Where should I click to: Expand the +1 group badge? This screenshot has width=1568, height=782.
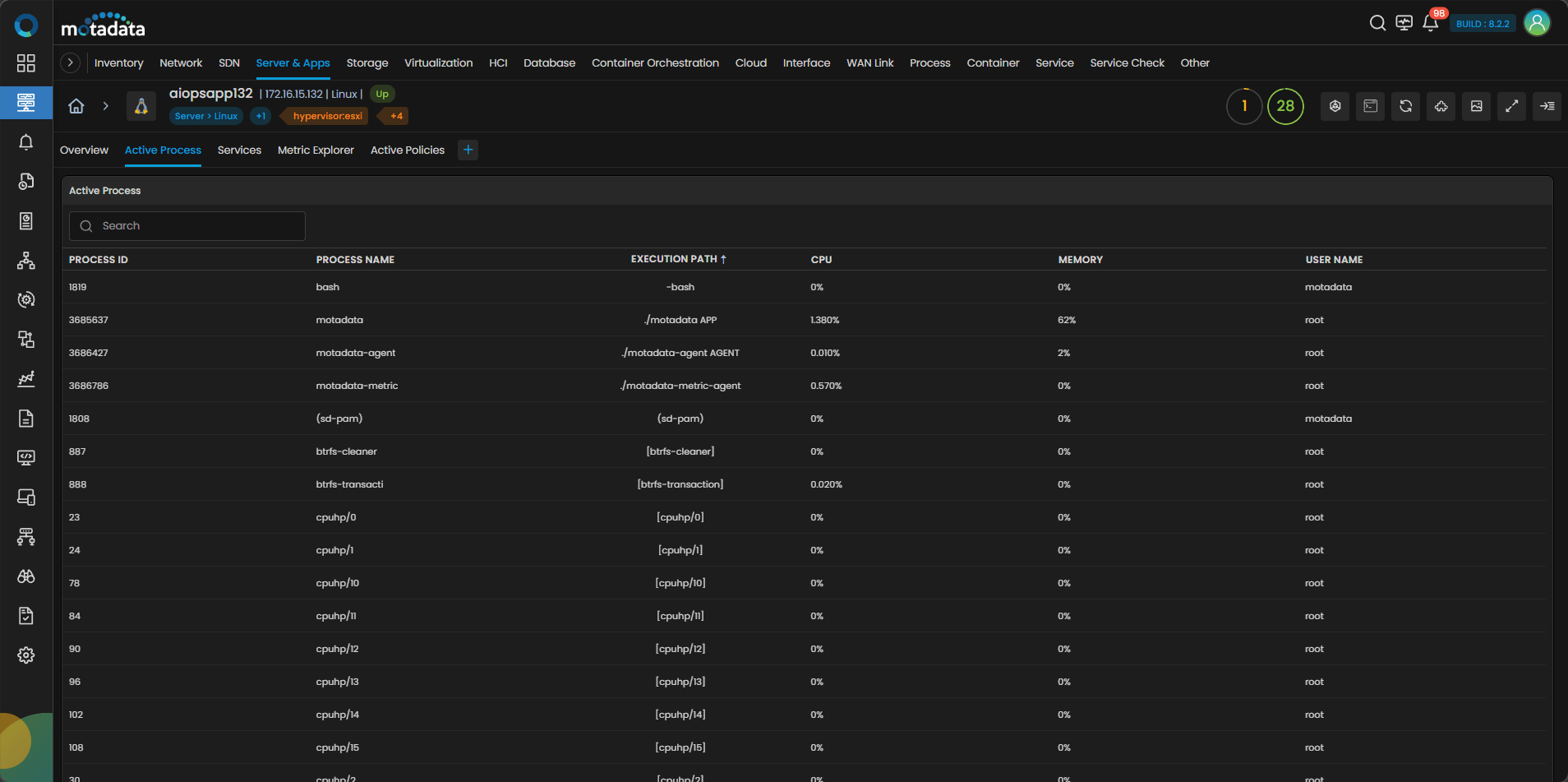[261, 116]
